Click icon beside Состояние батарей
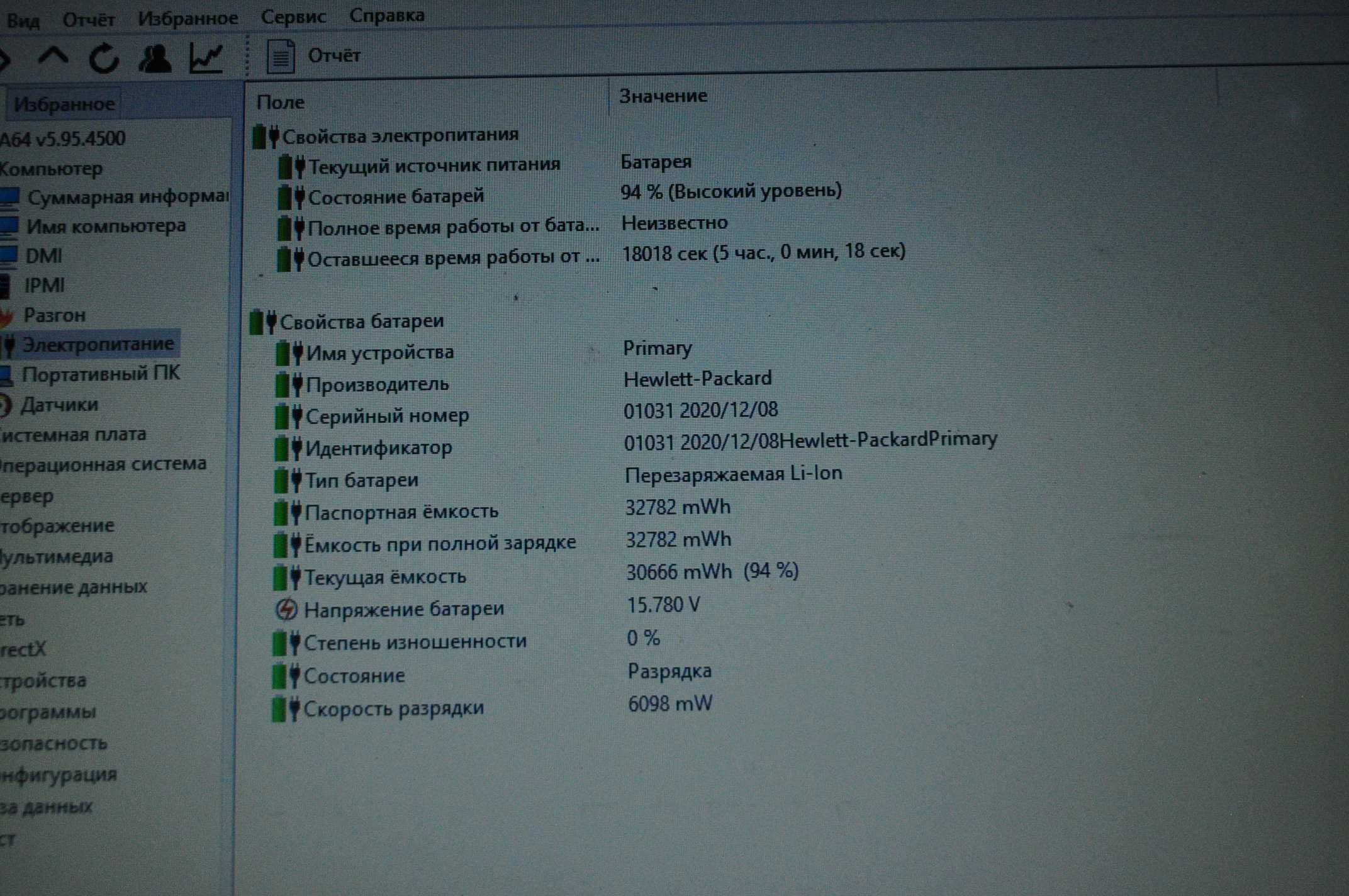This screenshot has height=896, width=1349. [291, 198]
